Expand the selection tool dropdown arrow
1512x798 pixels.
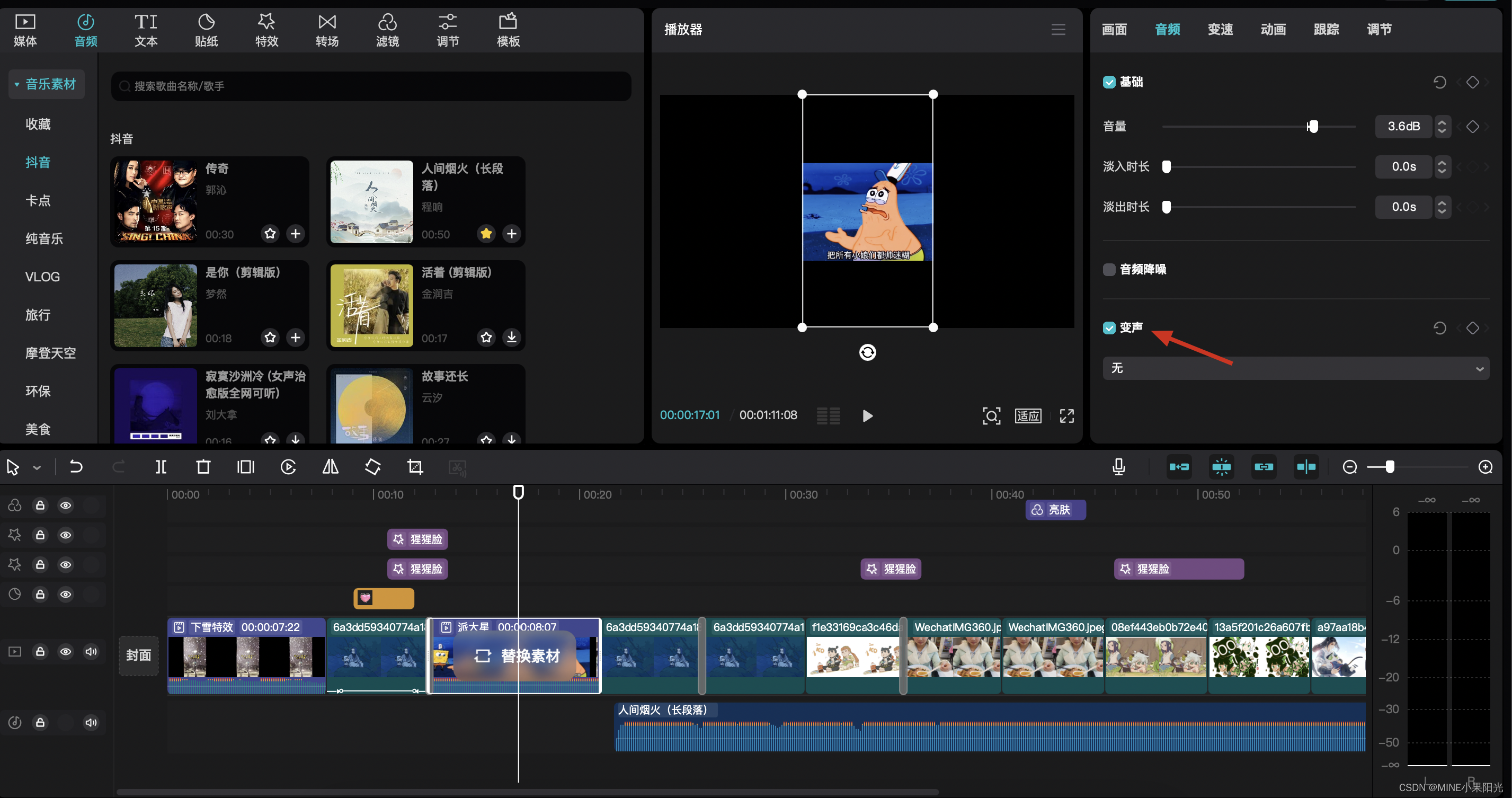37,468
